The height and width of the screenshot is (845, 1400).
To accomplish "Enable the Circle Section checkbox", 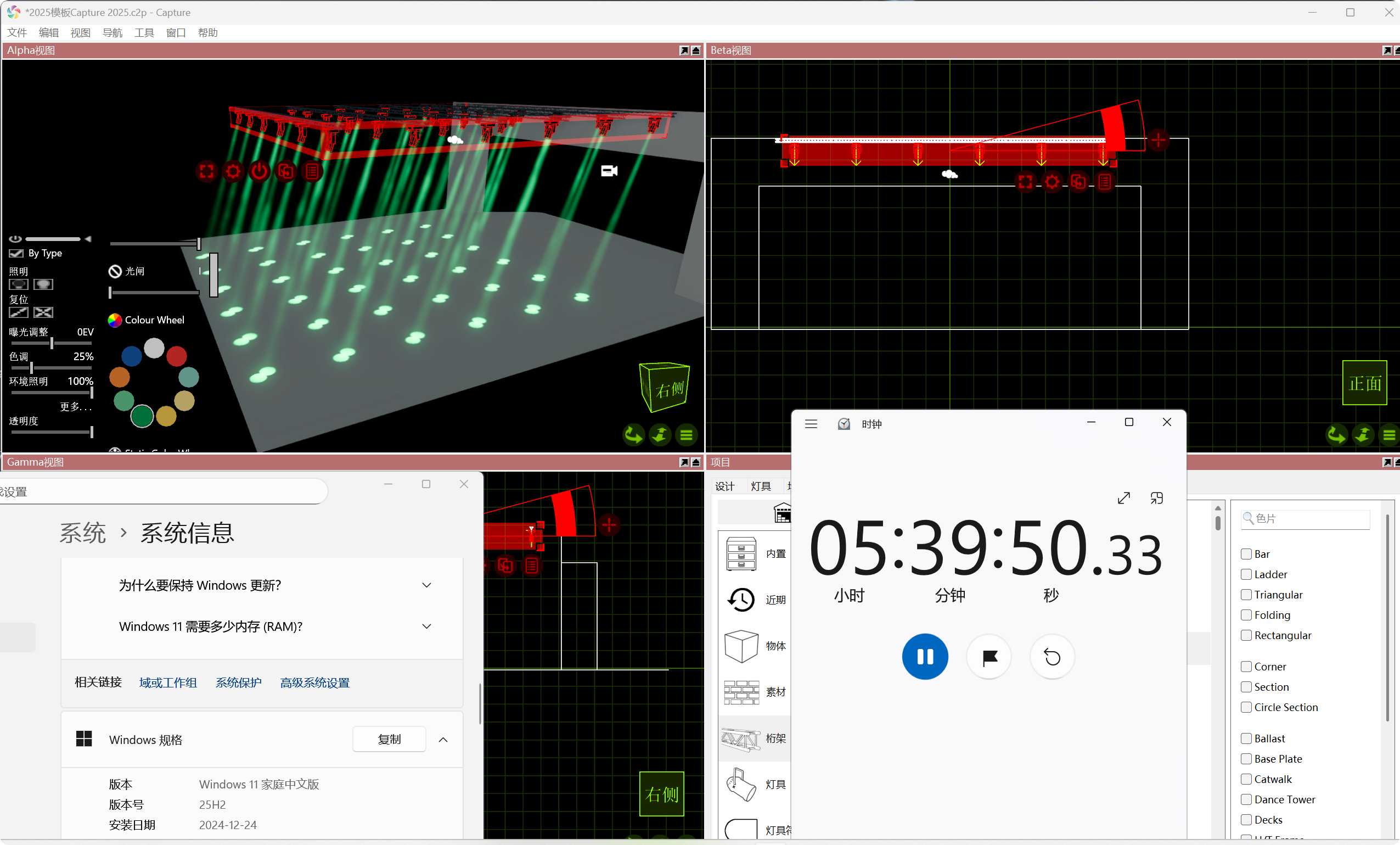I will click(1246, 707).
